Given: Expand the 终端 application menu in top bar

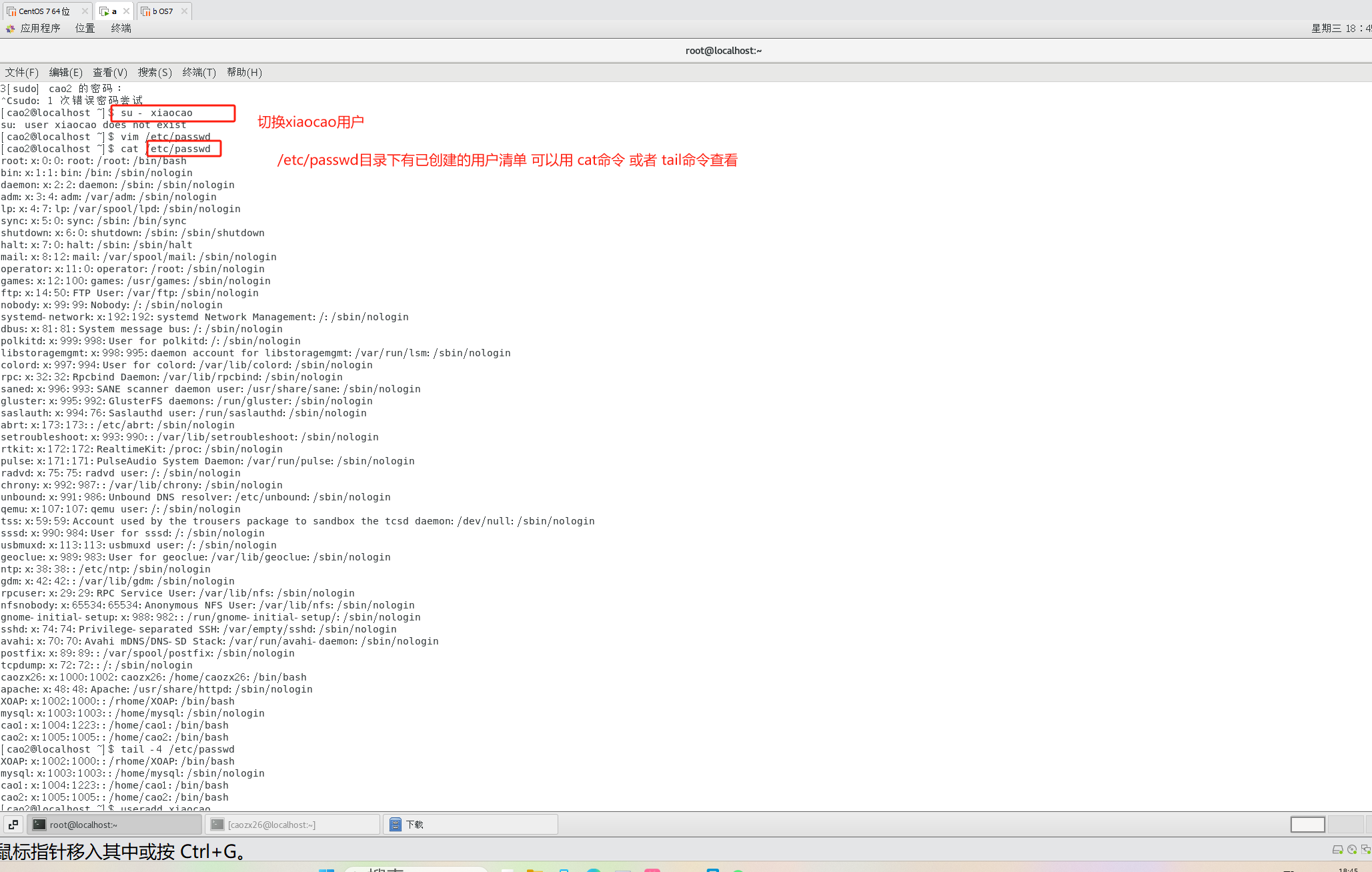Looking at the screenshot, I should [x=121, y=28].
